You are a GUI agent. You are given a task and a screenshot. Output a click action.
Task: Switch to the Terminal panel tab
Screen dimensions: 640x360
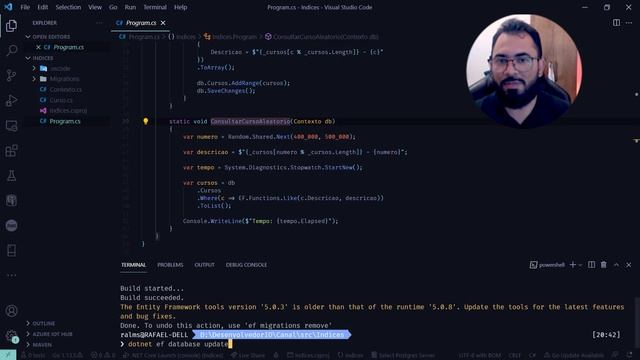tap(133, 265)
